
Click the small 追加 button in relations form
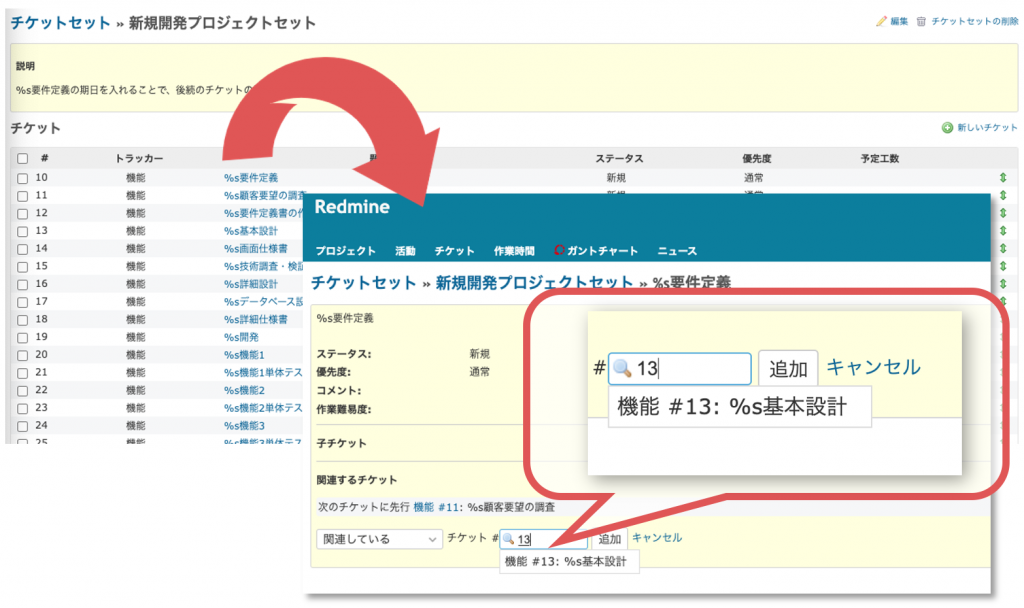(x=609, y=539)
